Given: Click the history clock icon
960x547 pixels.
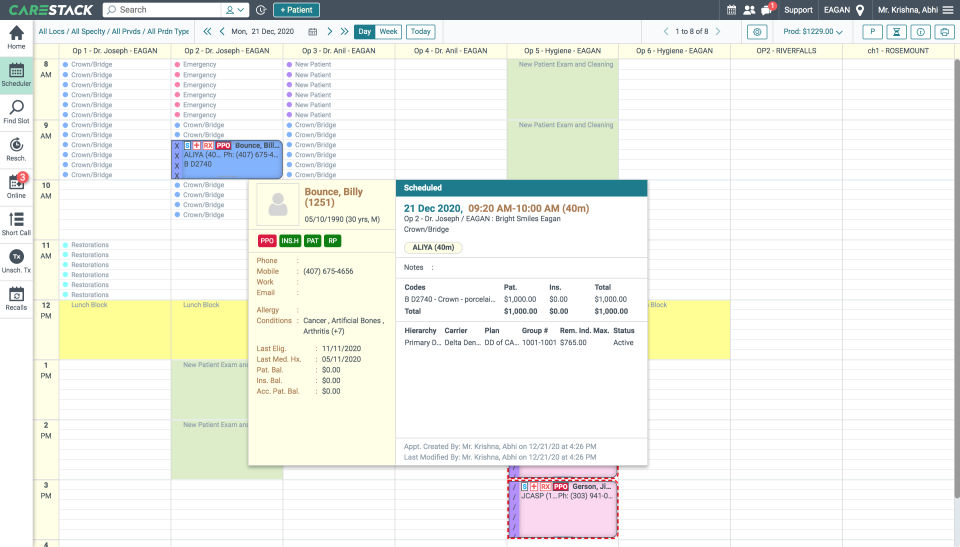Looking at the screenshot, I should pyautogui.click(x=261, y=10).
